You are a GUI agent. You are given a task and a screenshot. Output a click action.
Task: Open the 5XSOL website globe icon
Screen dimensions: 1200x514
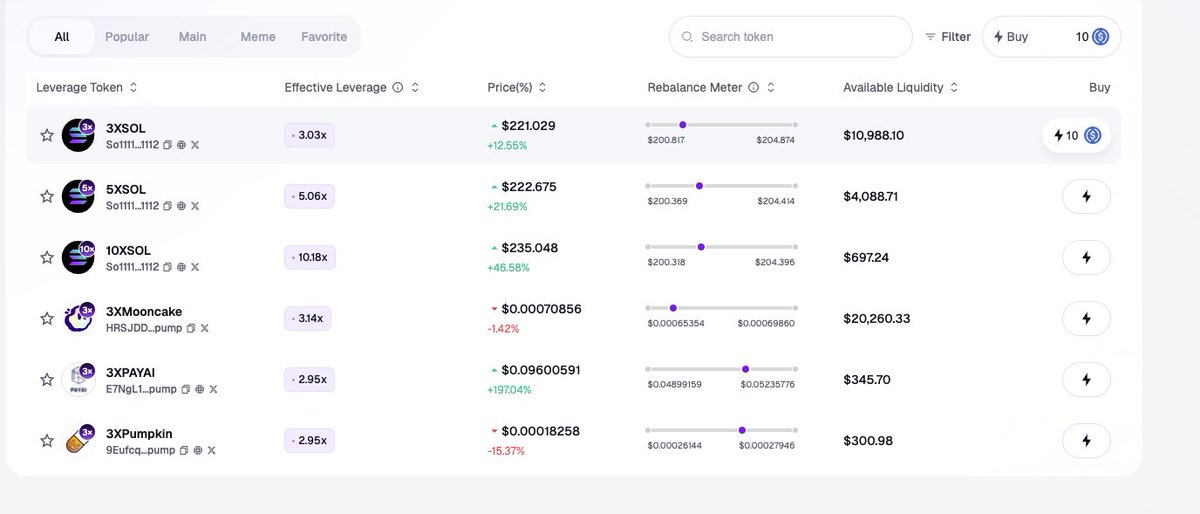point(181,206)
